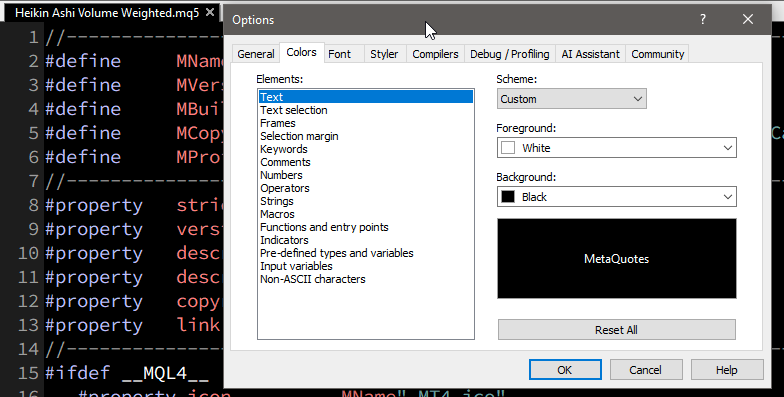Switch to the Colors tab
This screenshot has width=784, height=397.
click(302, 52)
